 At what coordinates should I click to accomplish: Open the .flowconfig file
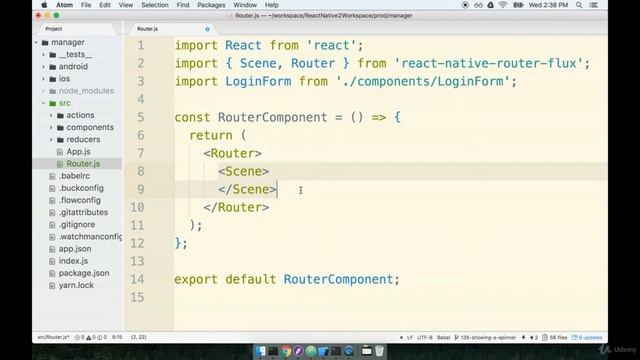80,200
